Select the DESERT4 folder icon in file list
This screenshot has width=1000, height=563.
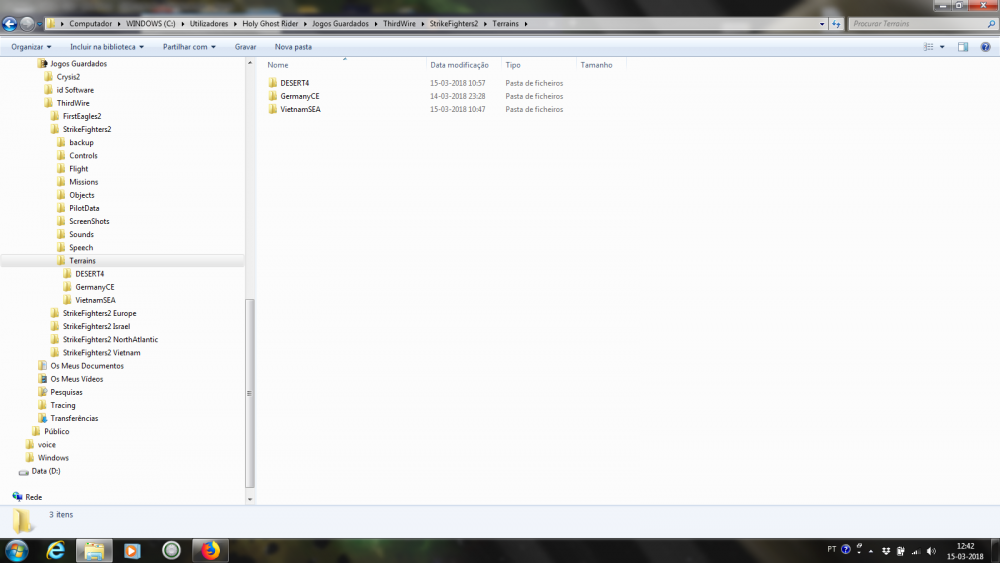[273, 83]
